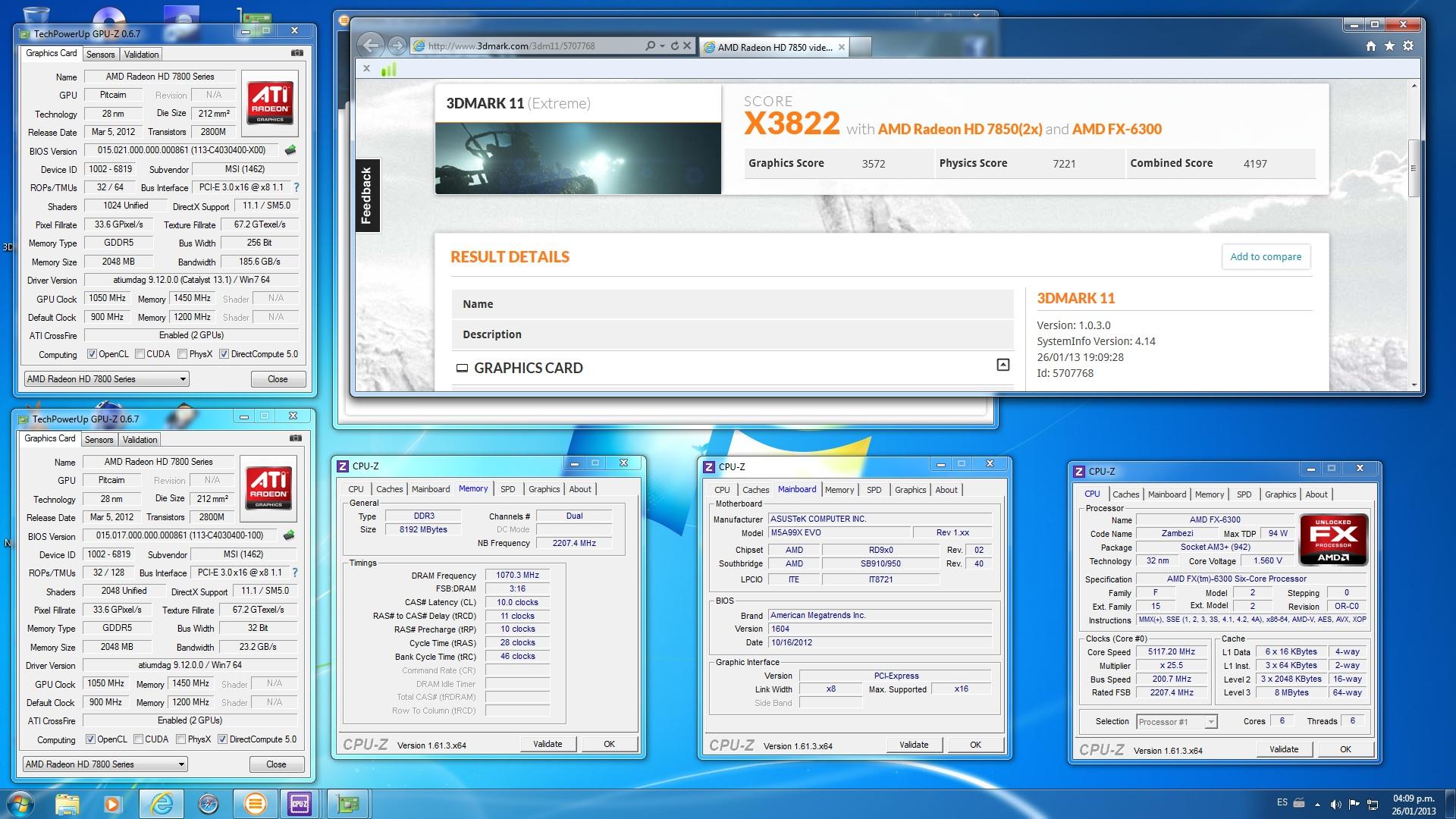Open Processor #1 selection dropdown in CPU-Z
The width and height of the screenshot is (1456, 819).
[1177, 722]
